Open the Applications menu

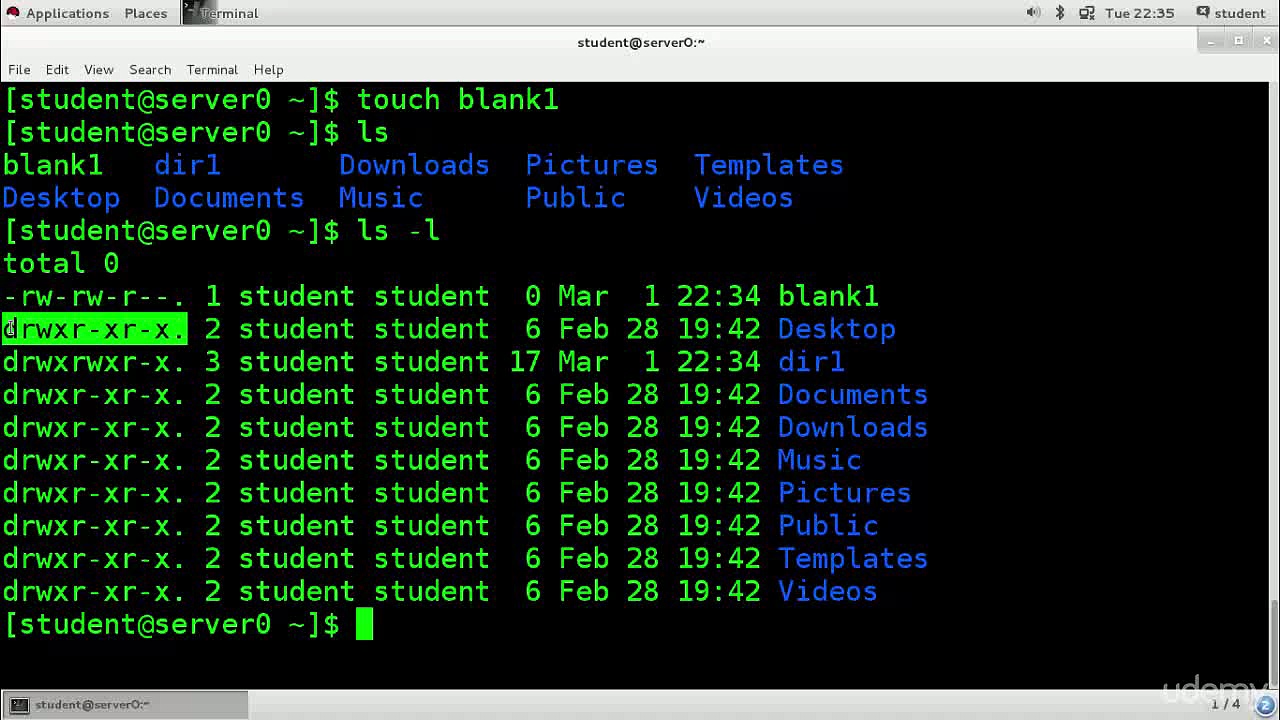tap(57, 13)
